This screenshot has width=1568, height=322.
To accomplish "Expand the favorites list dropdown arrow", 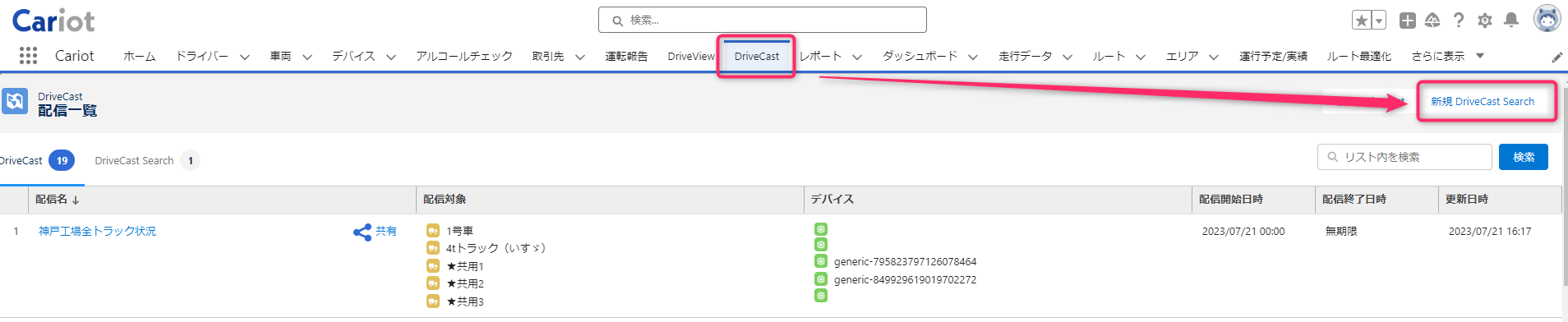I will coord(1379,21).
